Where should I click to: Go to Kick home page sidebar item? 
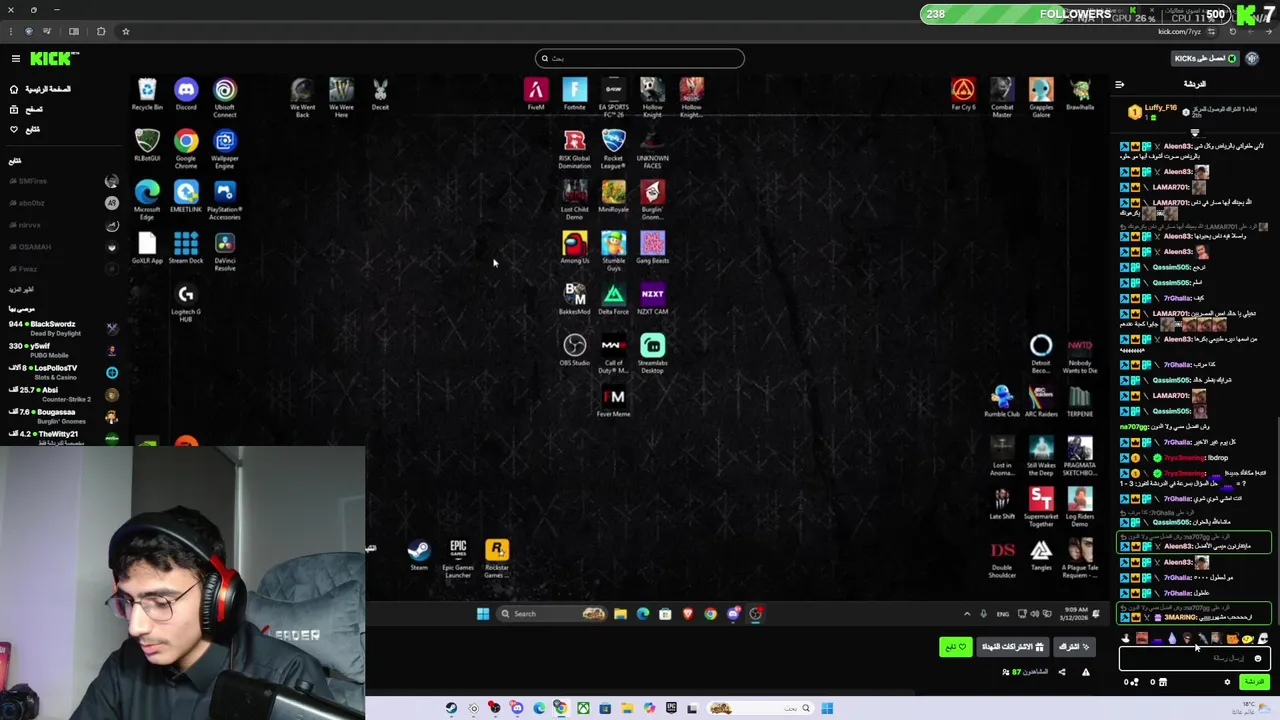click(x=40, y=89)
